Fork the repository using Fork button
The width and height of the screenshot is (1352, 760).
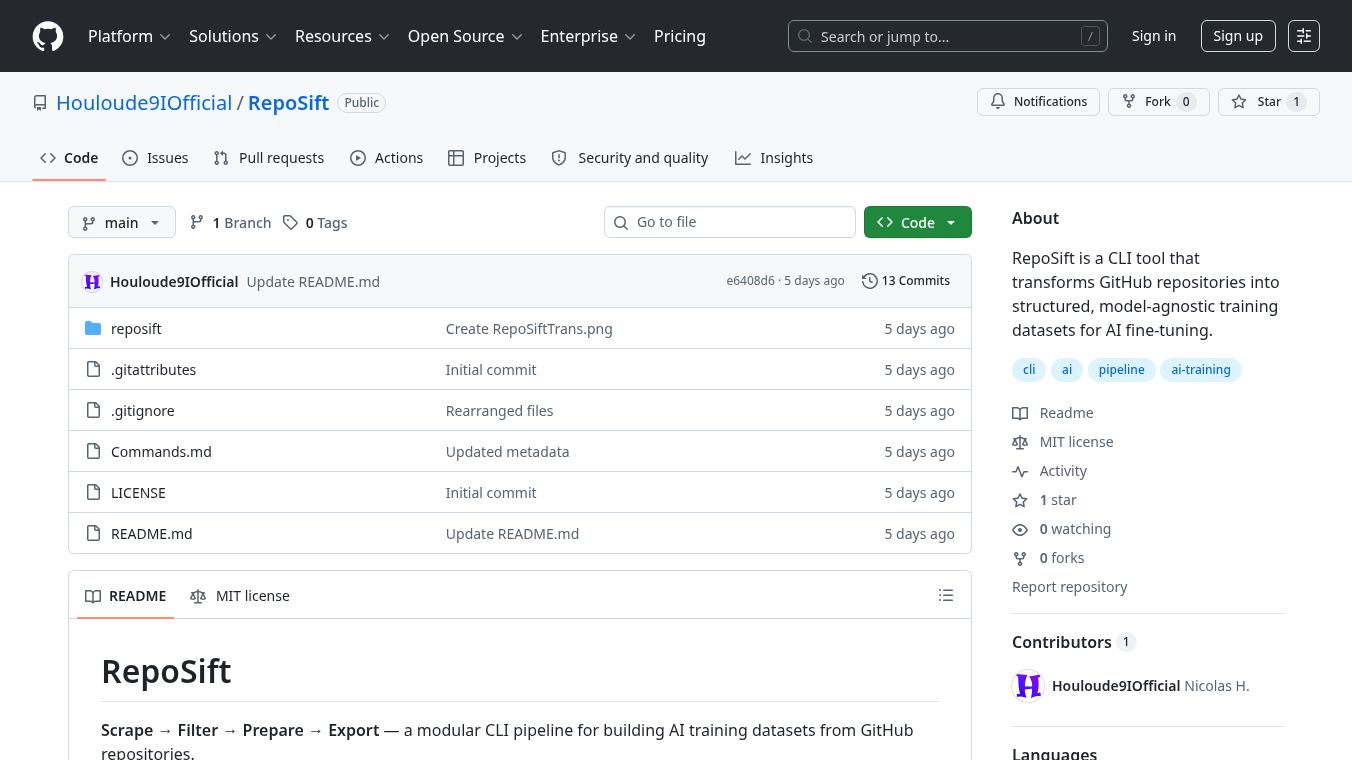coord(1159,102)
